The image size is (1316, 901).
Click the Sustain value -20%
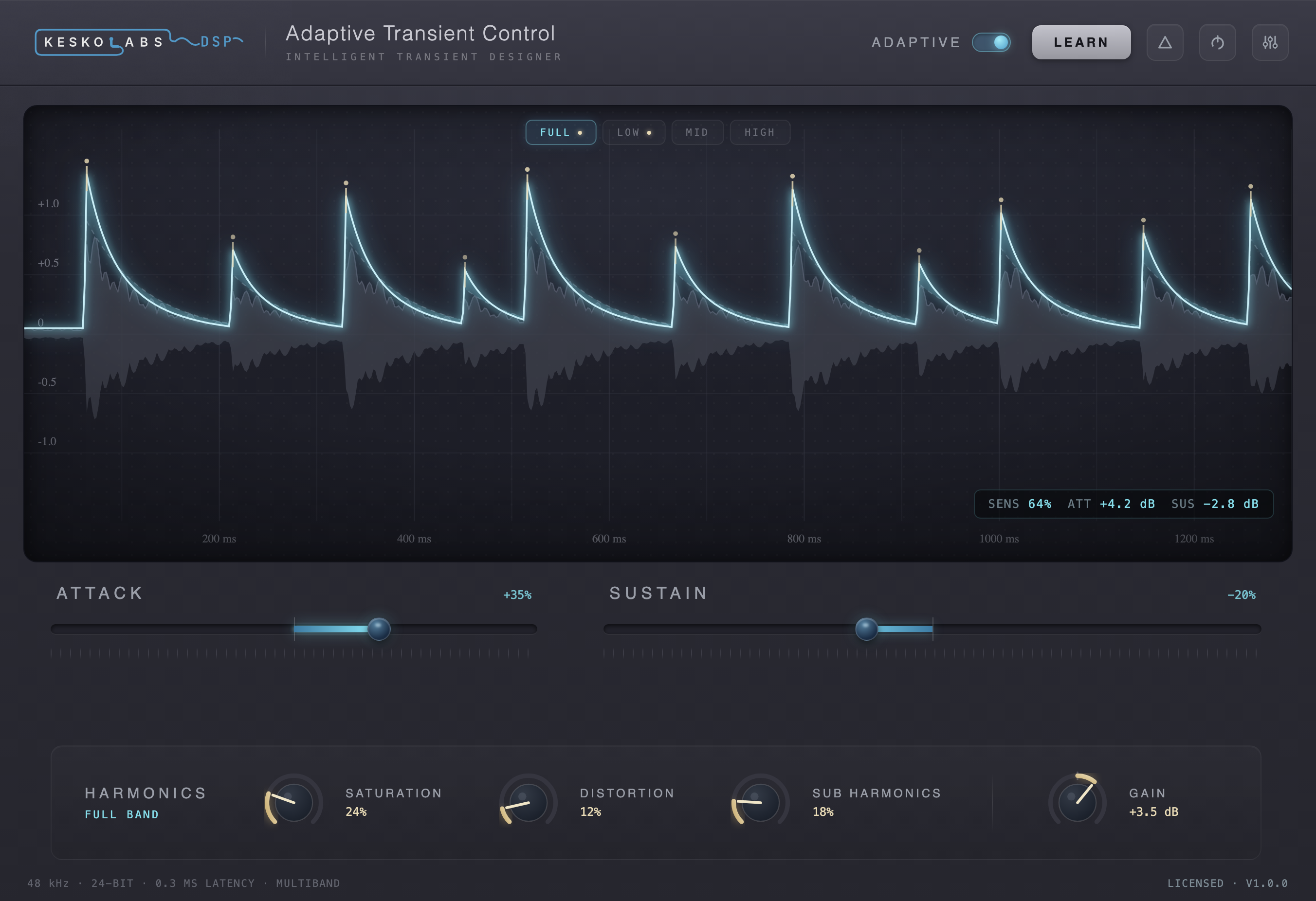point(1241,595)
